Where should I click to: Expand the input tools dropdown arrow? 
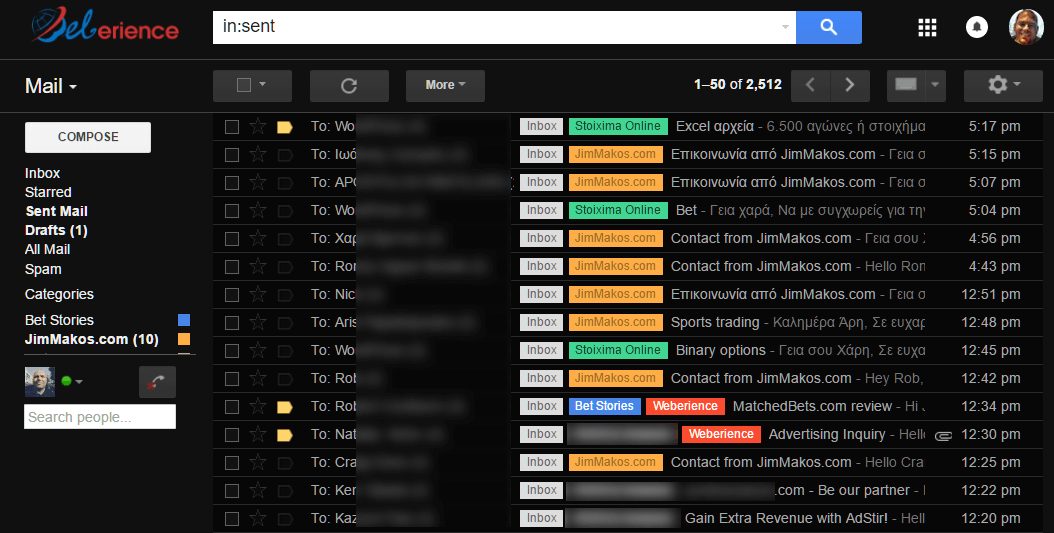[935, 85]
